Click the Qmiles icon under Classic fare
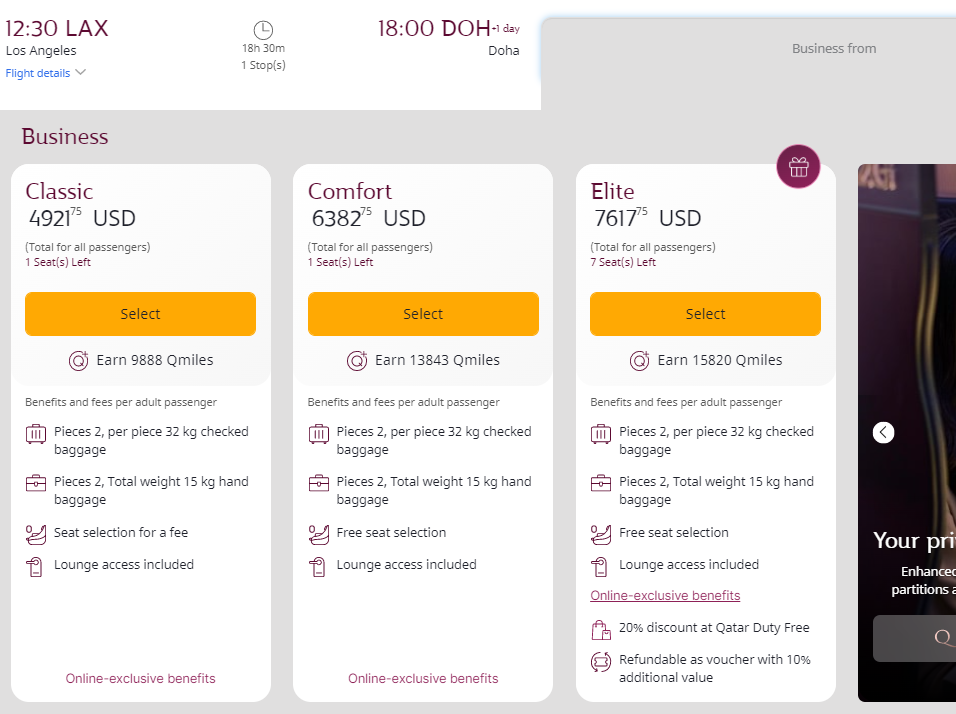This screenshot has height=714, width=956. 79,361
